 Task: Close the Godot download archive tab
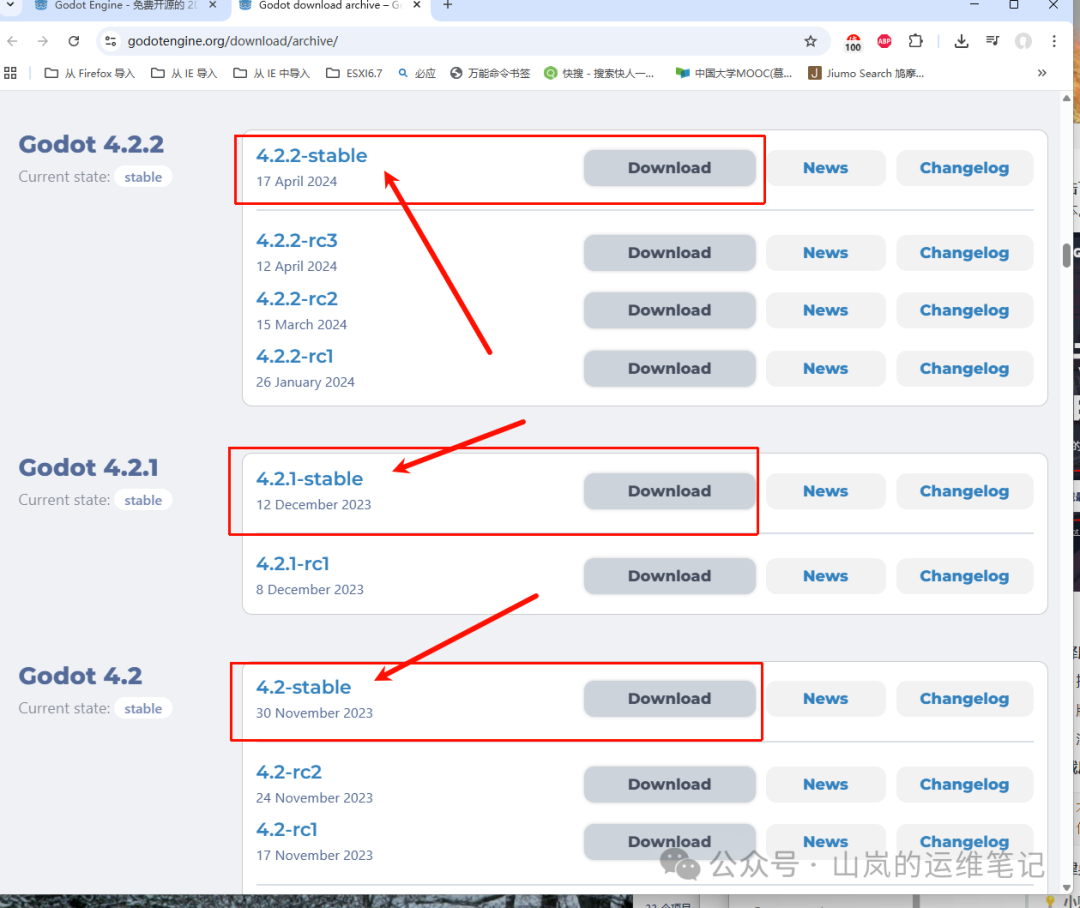[x=417, y=6]
